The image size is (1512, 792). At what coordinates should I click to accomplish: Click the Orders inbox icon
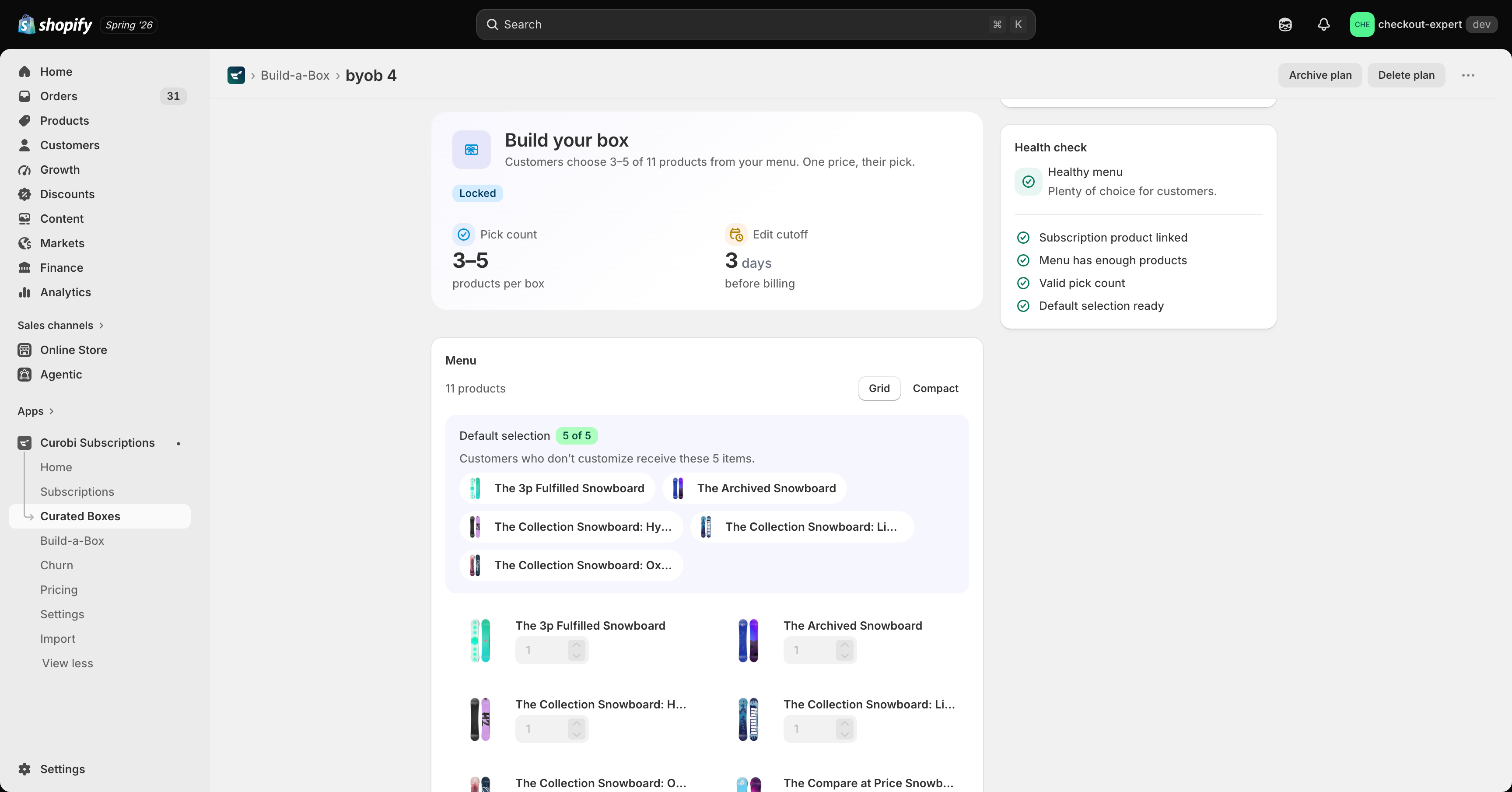(24, 96)
